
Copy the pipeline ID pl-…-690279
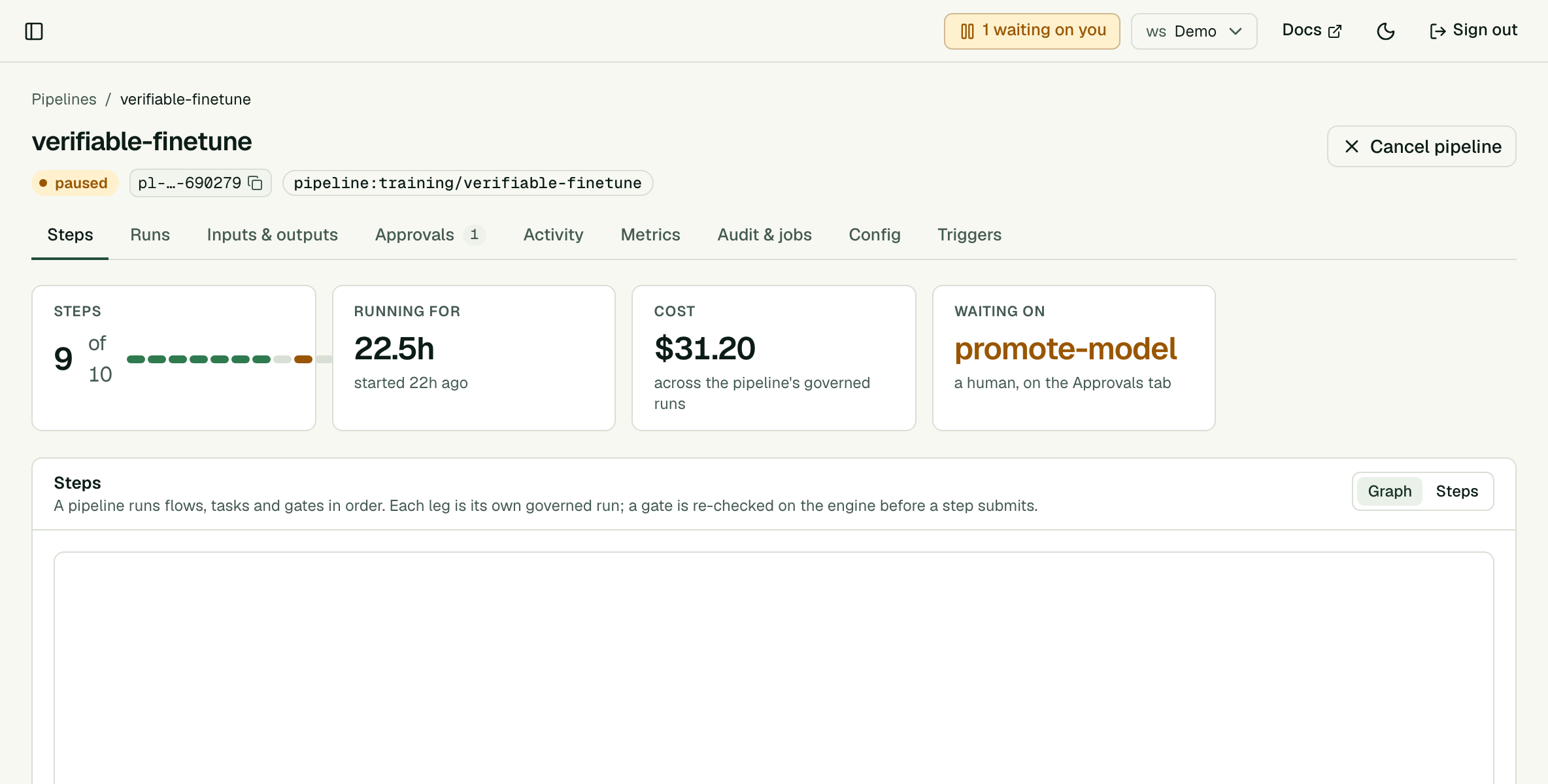click(x=256, y=183)
